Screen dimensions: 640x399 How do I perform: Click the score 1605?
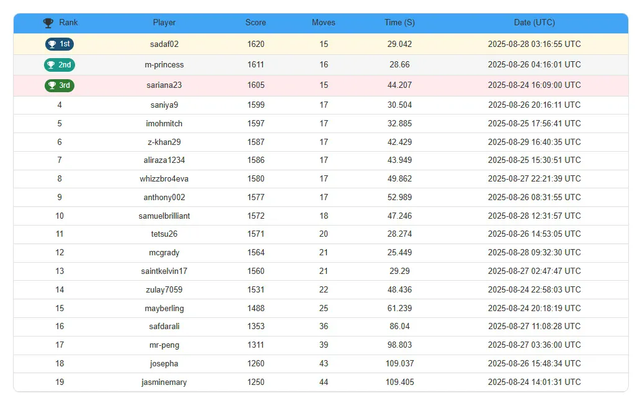point(256,85)
